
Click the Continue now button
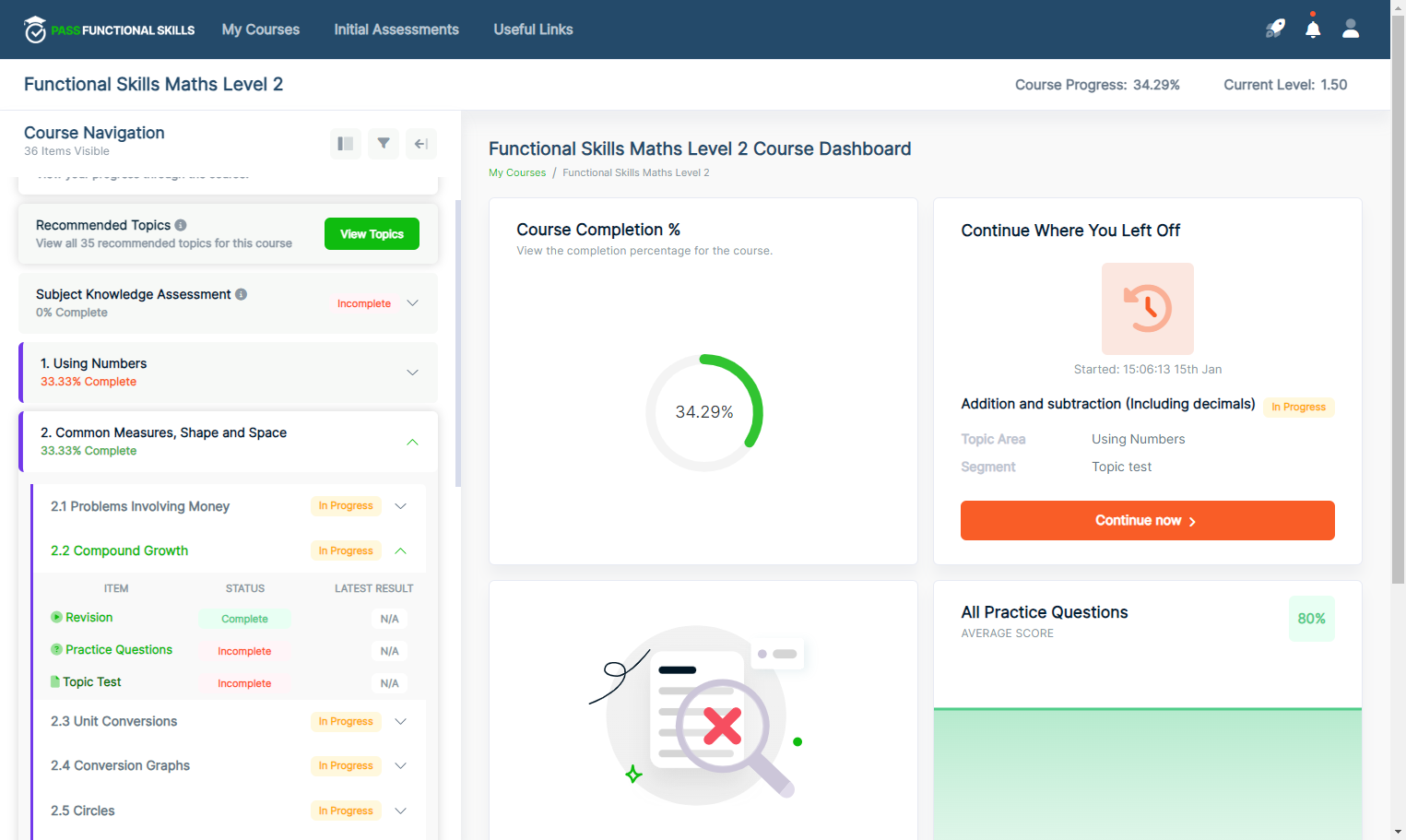pyautogui.click(x=1147, y=520)
